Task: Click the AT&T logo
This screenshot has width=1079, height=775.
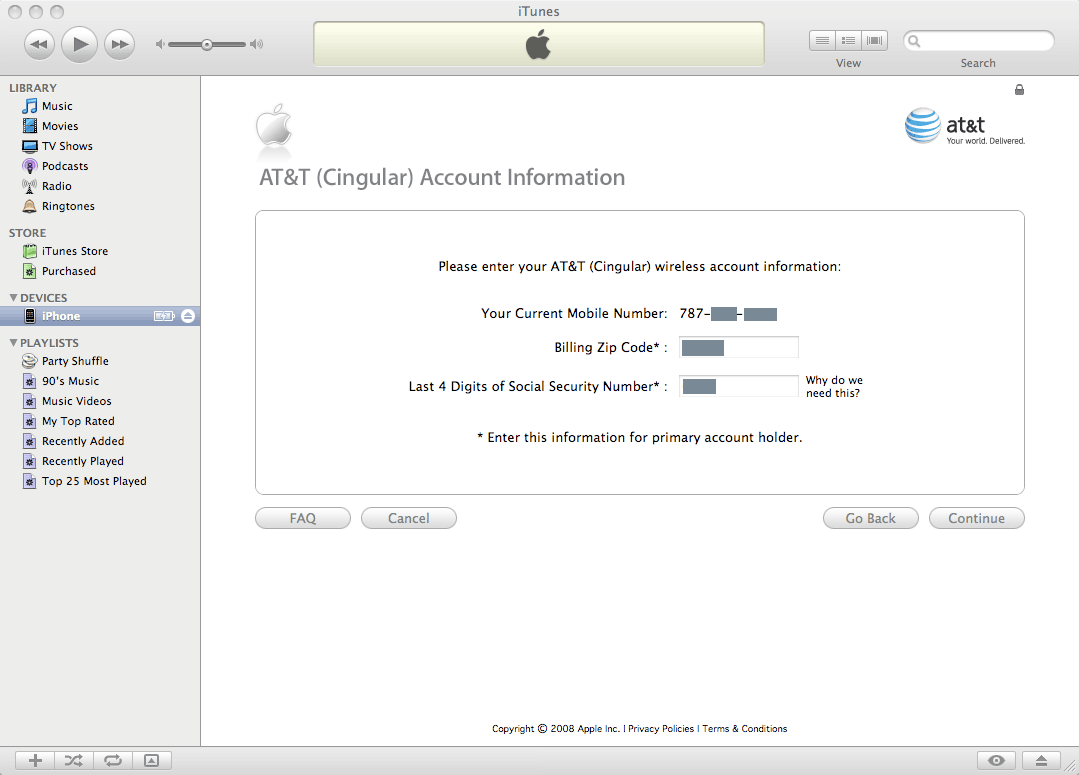Action: pos(965,126)
